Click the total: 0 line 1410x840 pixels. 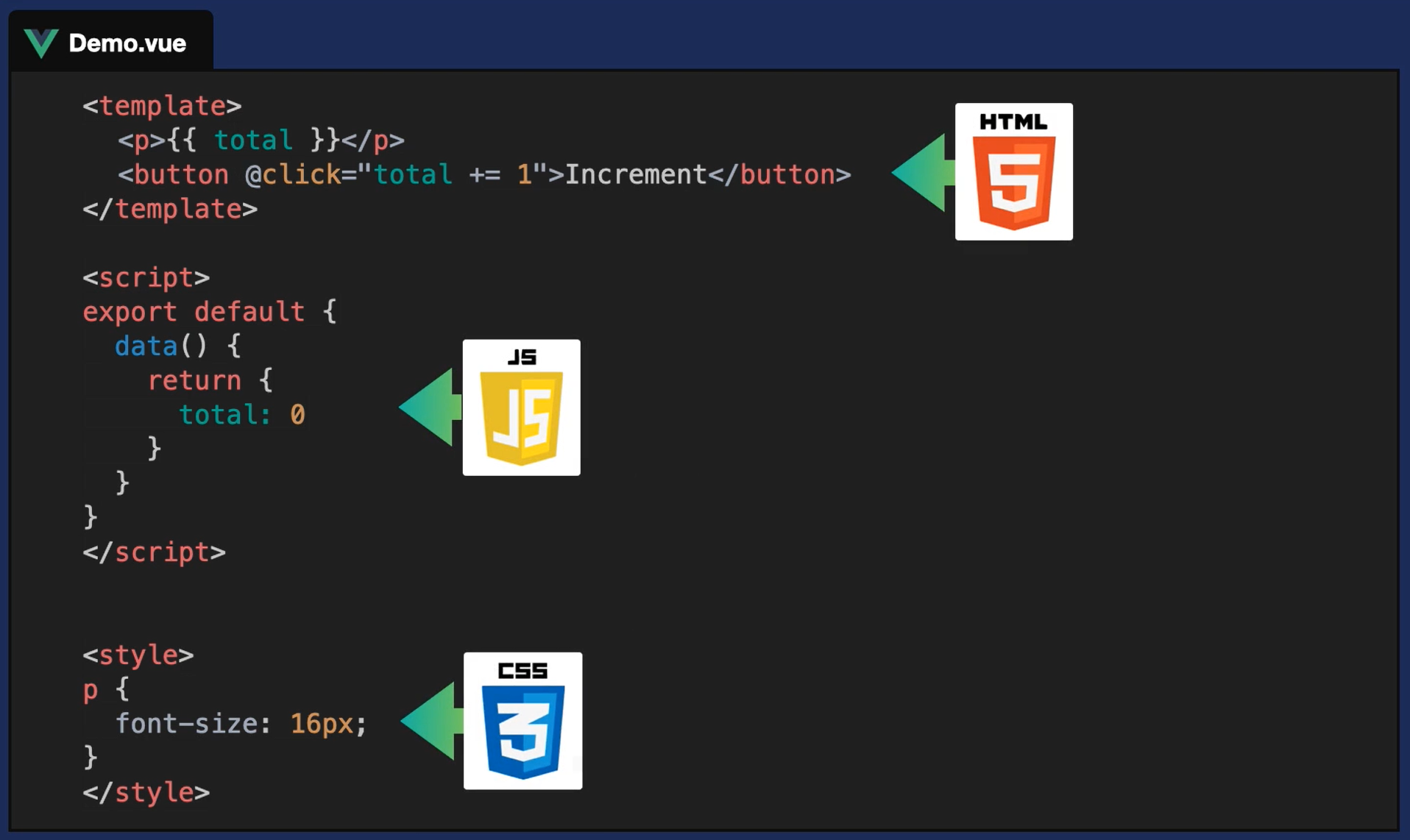pos(242,415)
